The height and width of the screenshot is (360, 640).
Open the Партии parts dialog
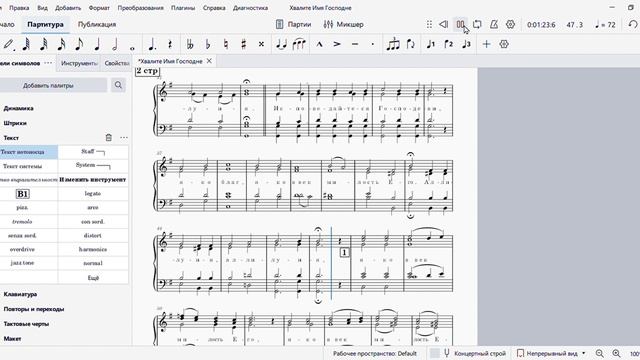coord(293,24)
